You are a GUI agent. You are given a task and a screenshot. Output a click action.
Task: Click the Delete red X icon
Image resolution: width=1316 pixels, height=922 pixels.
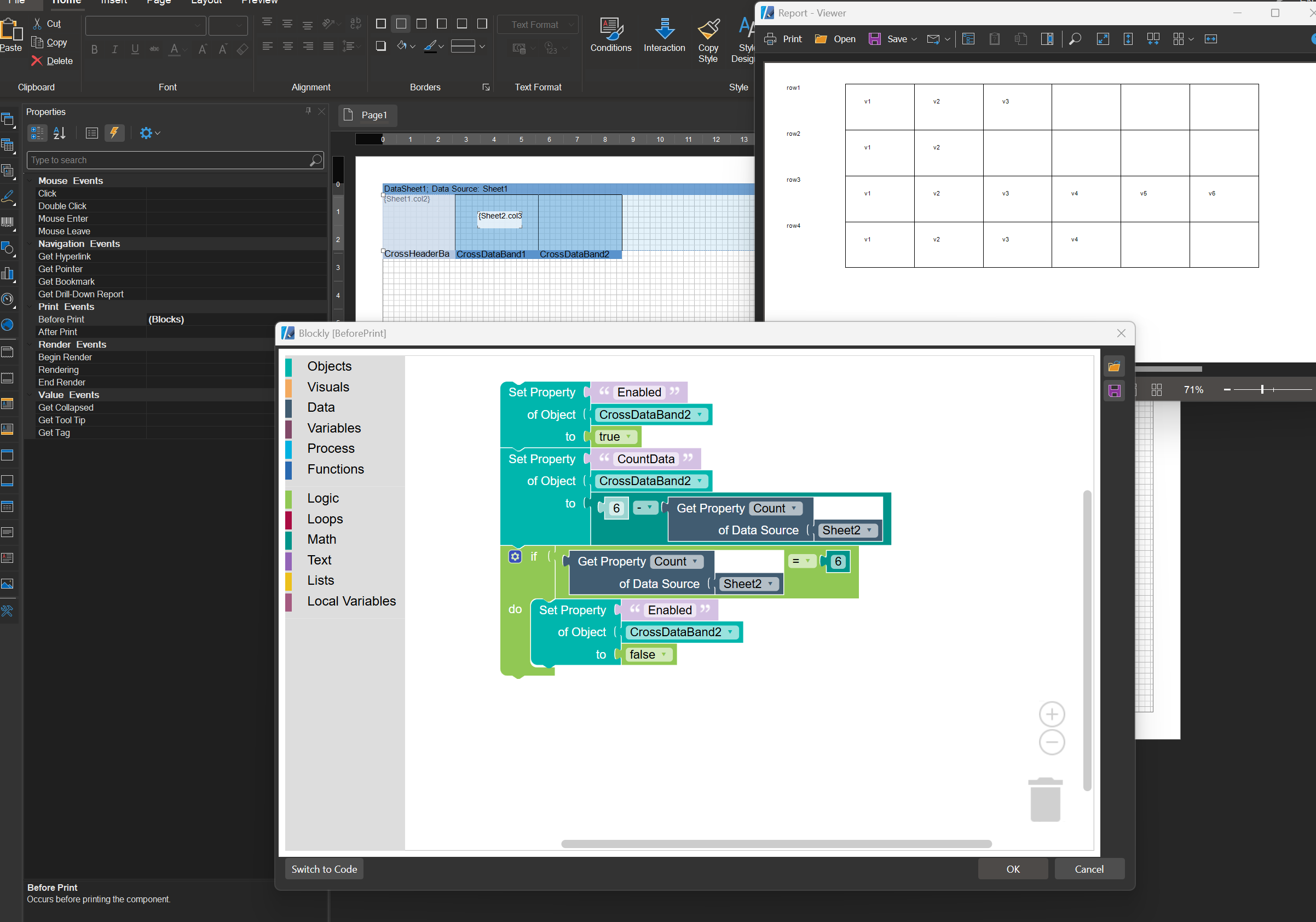pyautogui.click(x=37, y=61)
